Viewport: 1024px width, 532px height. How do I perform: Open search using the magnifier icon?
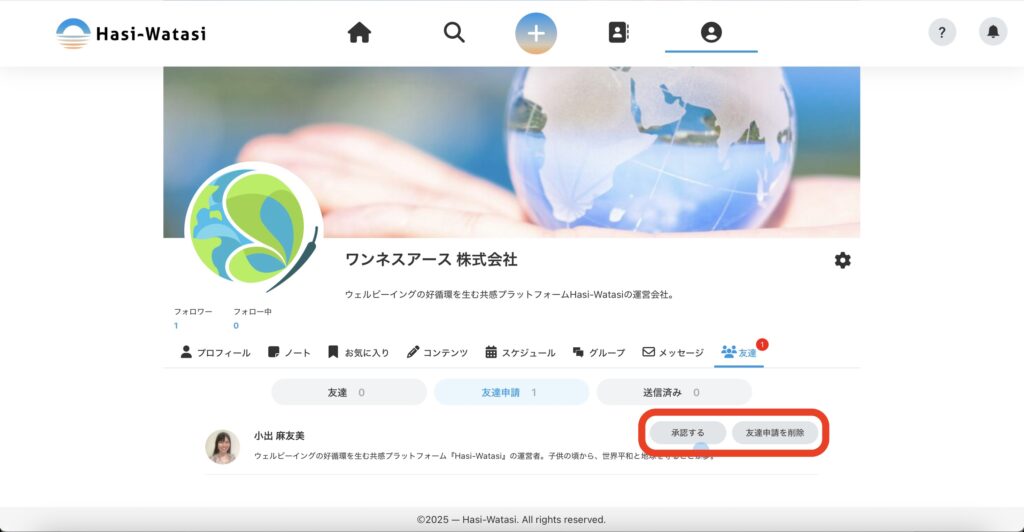(454, 33)
